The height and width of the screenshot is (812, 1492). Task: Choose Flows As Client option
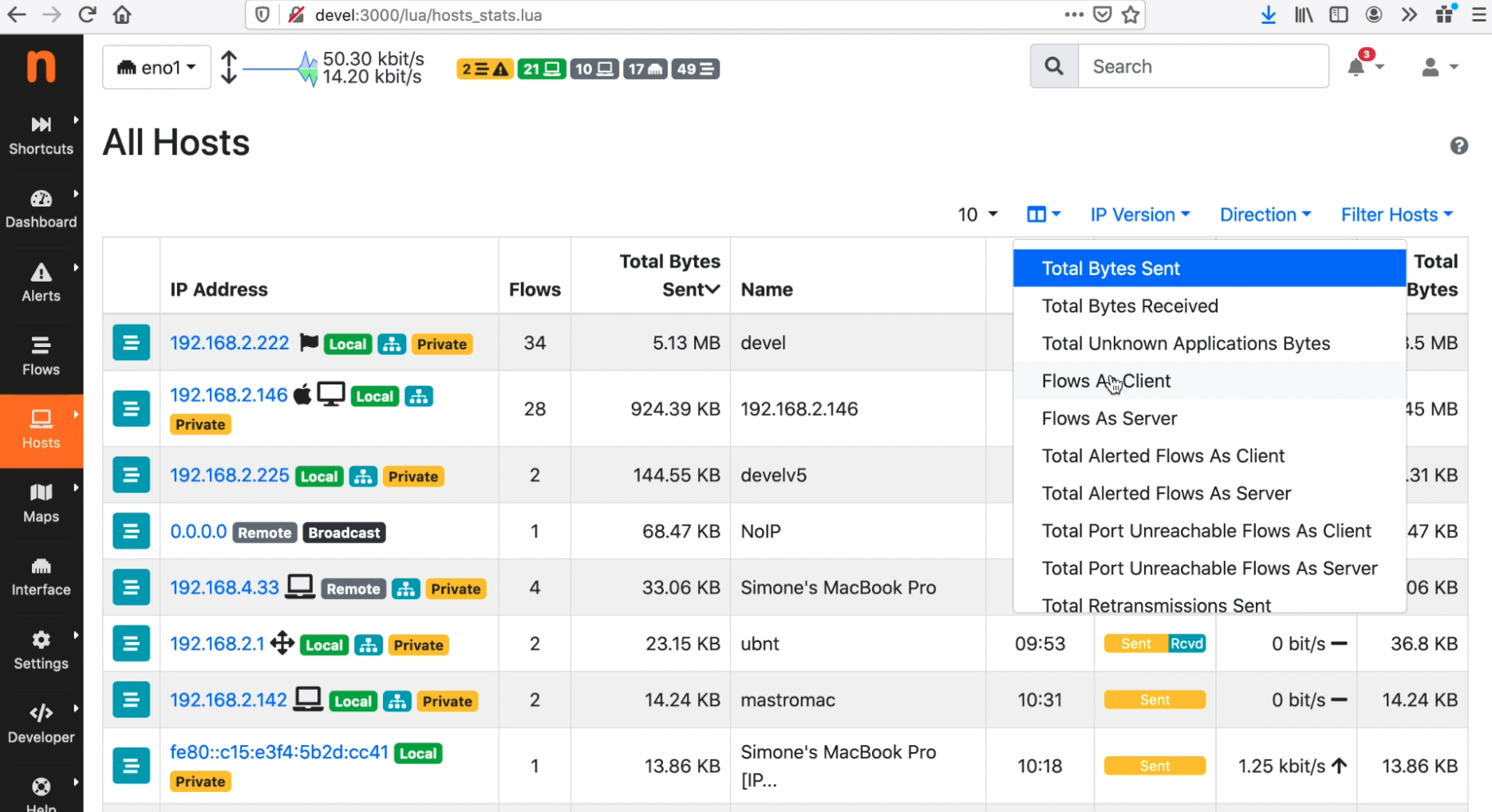pyautogui.click(x=1210, y=380)
